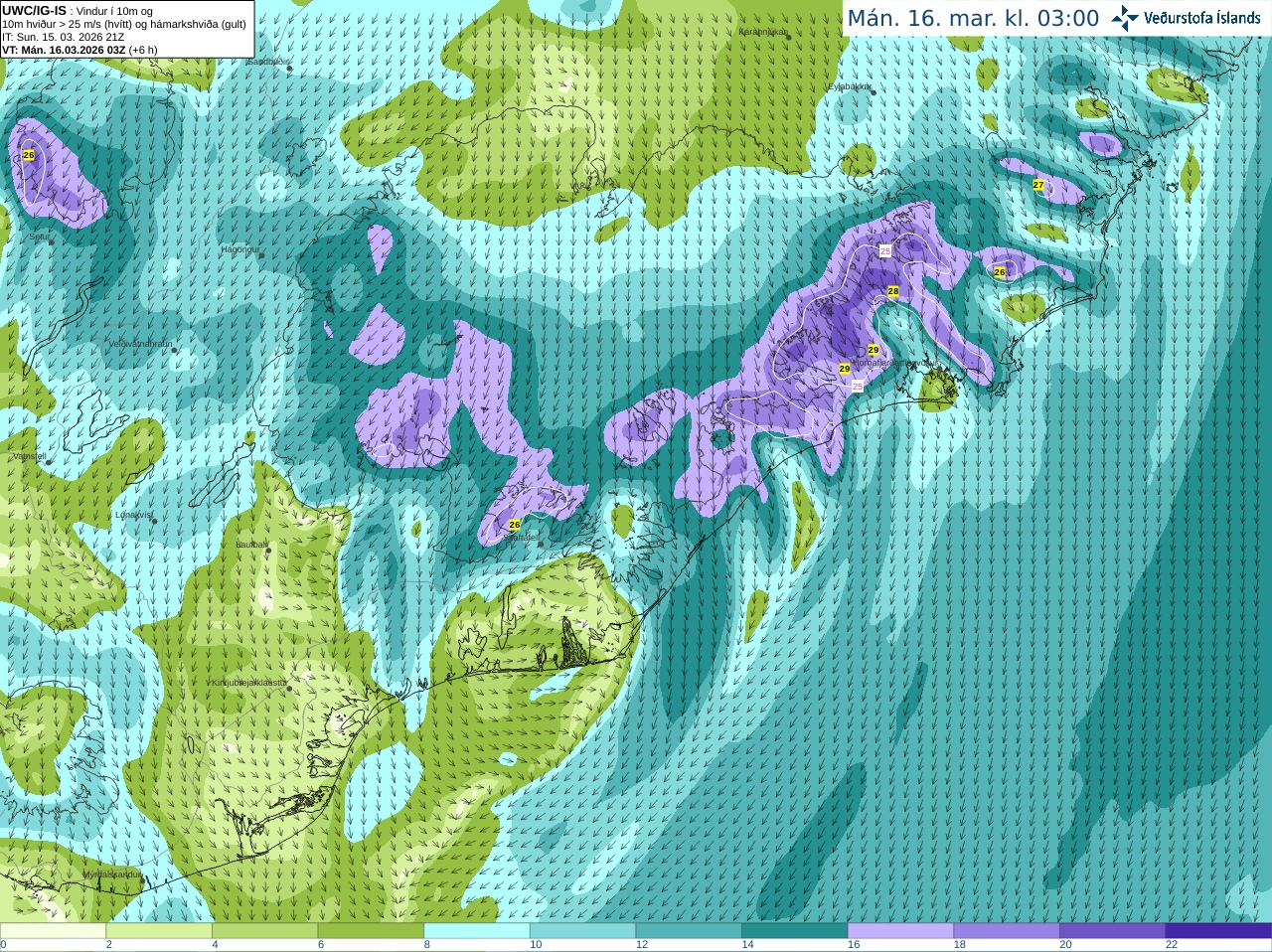
Task: Click the yellow 28 gust marker
Action: [x=893, y=291]
